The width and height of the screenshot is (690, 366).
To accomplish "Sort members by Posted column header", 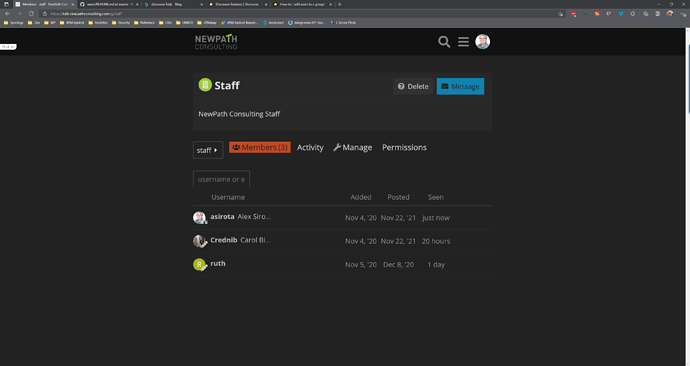I will coord(398,197).
